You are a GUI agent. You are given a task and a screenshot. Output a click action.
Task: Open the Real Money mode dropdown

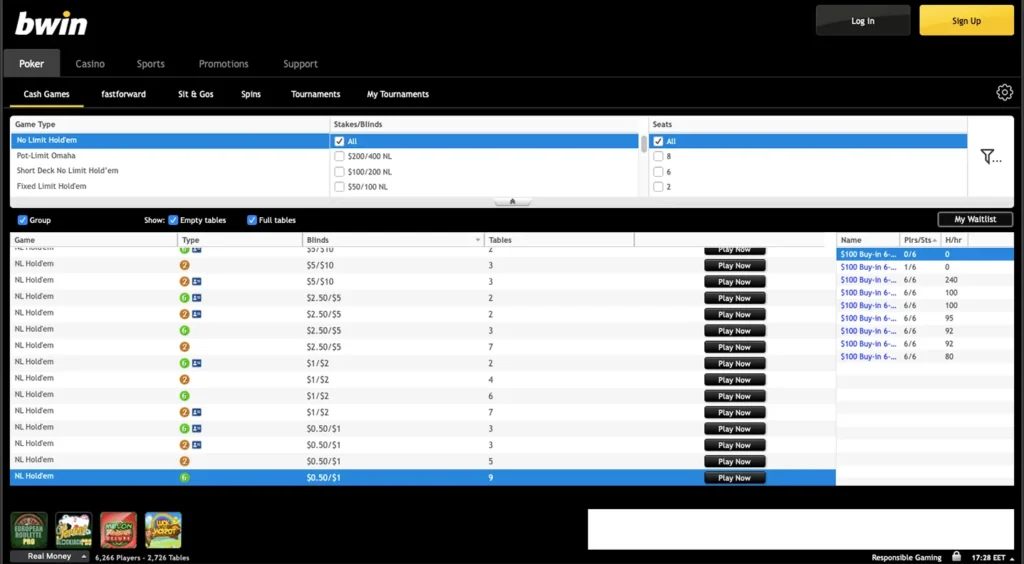coord(50,556)
